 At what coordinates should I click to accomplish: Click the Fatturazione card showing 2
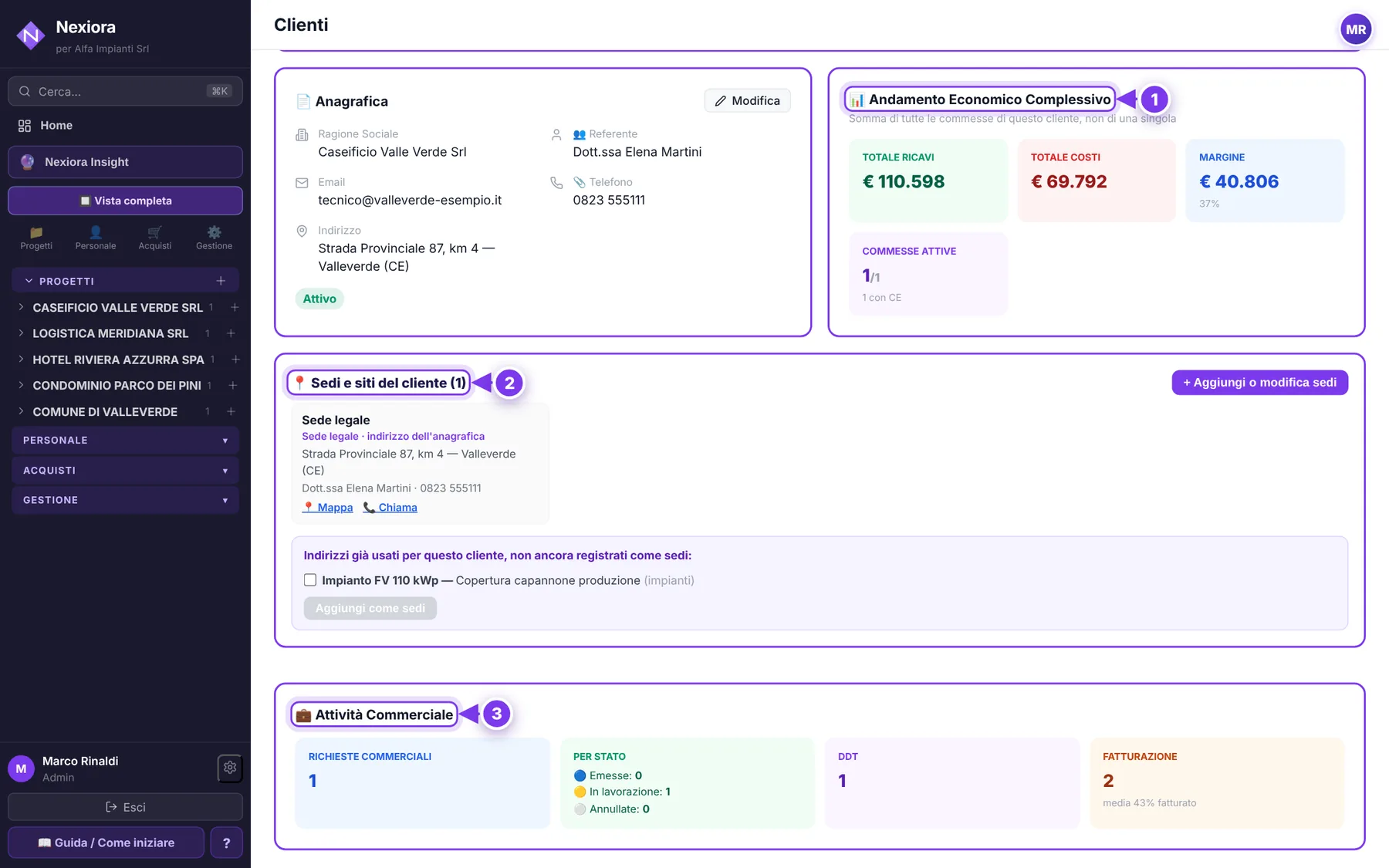(x=1217, y=783)
